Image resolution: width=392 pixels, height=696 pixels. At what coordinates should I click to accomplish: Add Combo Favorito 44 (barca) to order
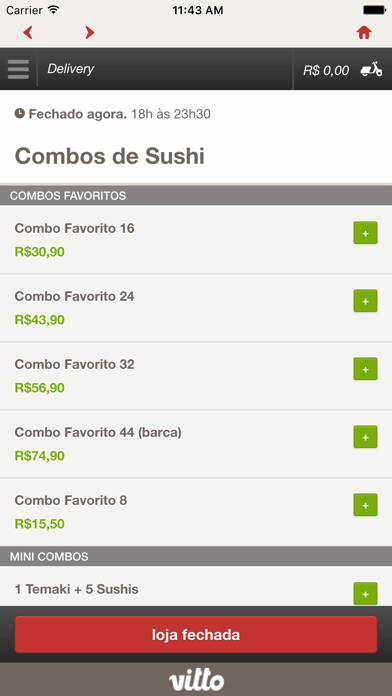(365, 437)
